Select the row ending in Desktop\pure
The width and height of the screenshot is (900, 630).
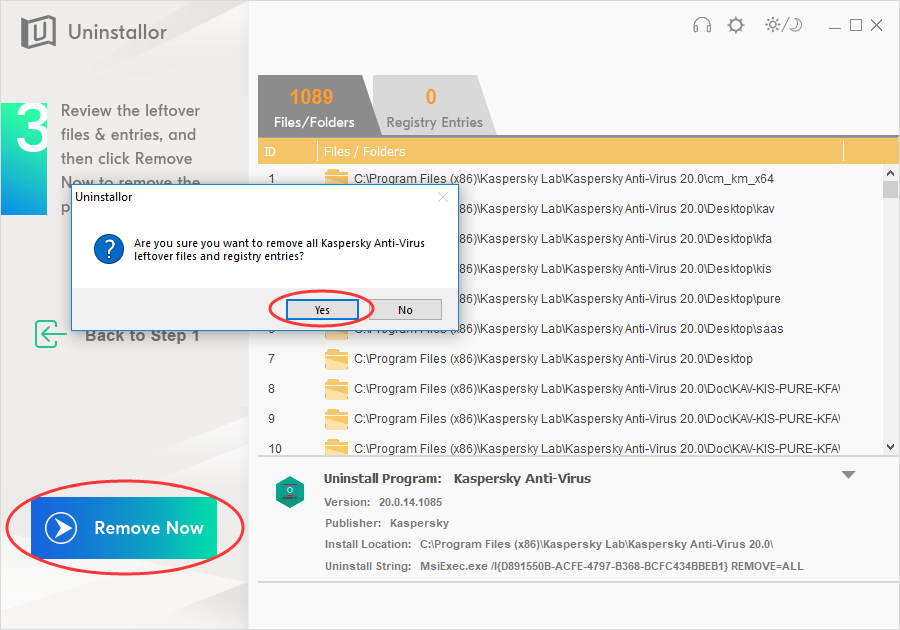click(619, 298)
